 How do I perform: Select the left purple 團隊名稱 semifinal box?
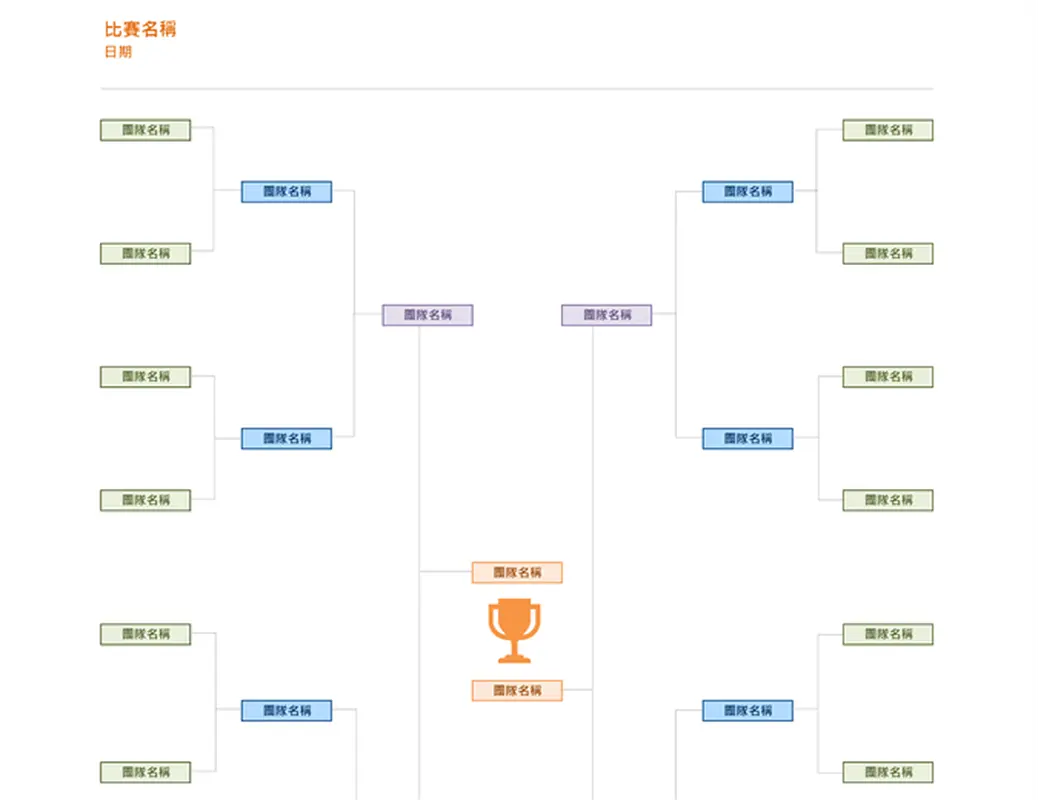427,315
